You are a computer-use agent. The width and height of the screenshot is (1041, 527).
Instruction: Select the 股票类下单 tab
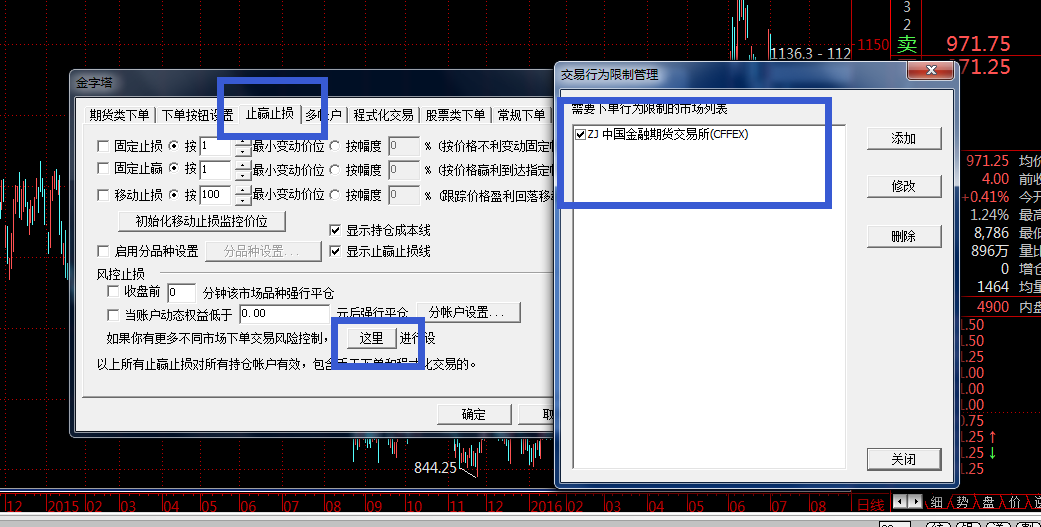point(455,115)
